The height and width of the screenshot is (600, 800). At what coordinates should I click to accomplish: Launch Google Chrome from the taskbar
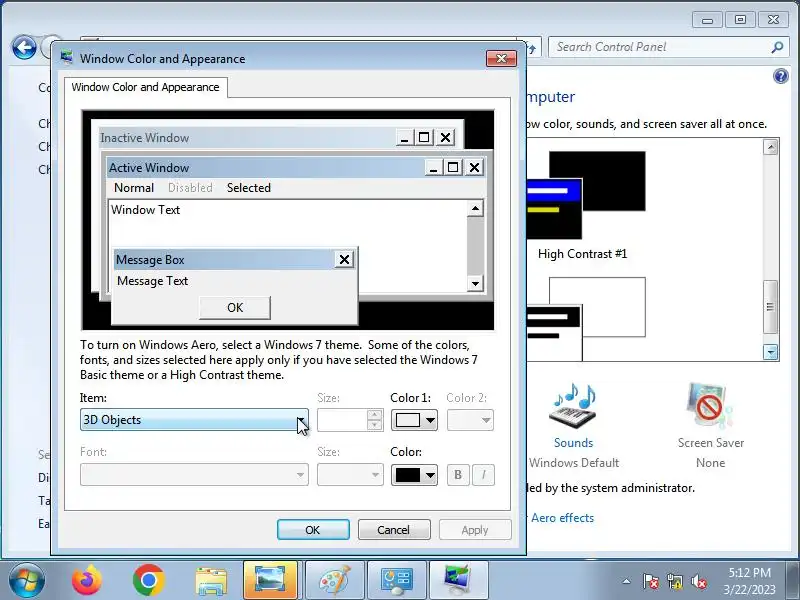point(148,580)
